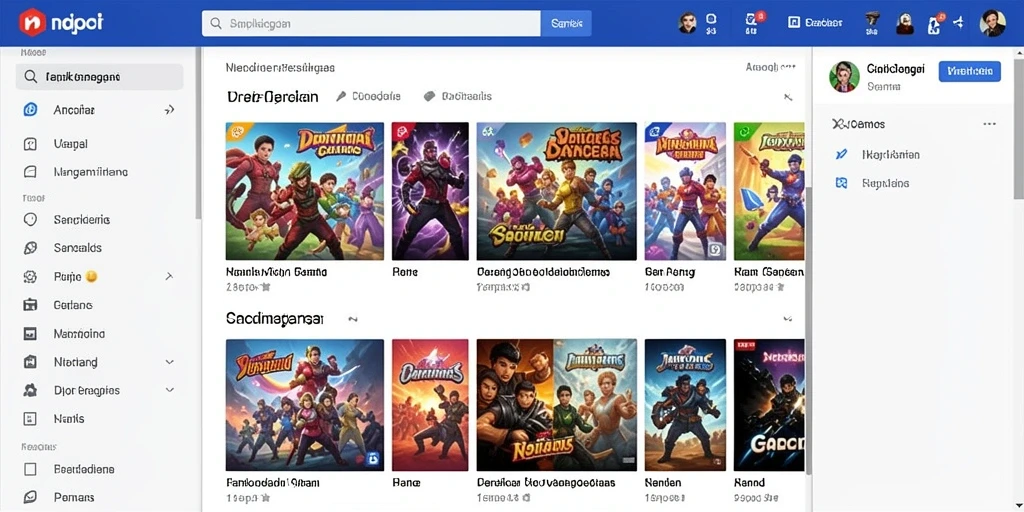Open the purple Rone game thumbnail
1024x512 pixels.
[x=430, y=191]
